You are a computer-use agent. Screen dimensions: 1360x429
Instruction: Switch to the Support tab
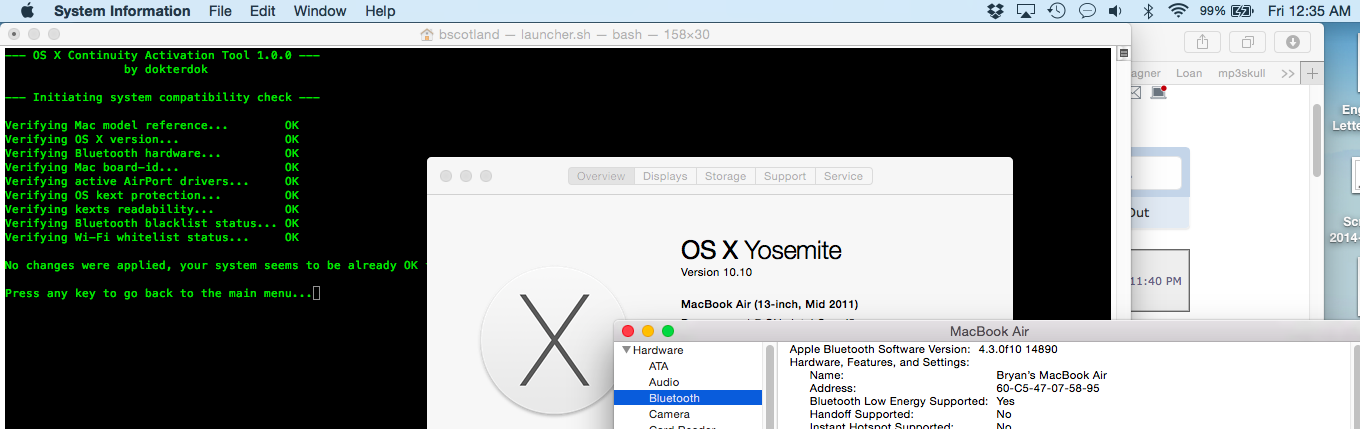785,176
